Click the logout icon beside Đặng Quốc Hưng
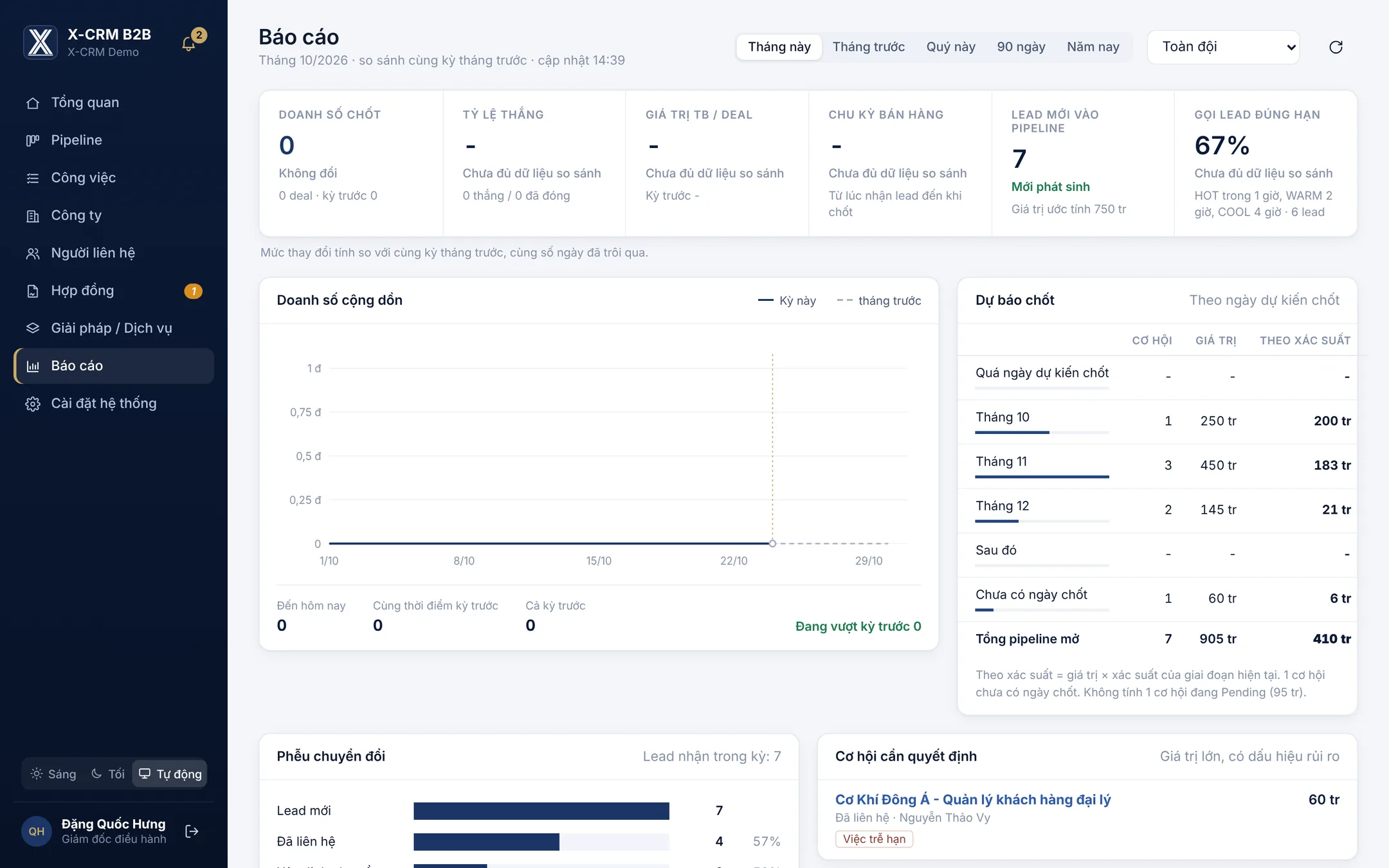This screenshot has width=1389, height=868. pos(192,831)
